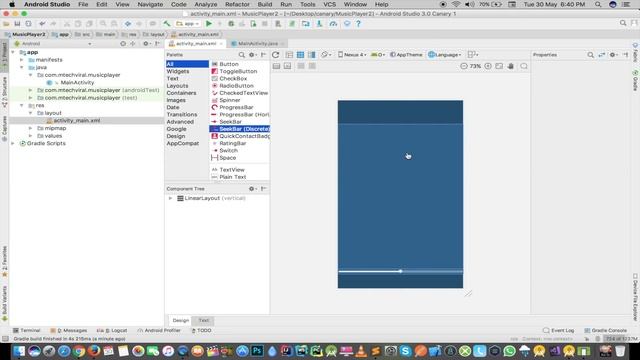Open Component Tree gear settings
Viewport: 640px width, 360px height.
pos(252,189)
